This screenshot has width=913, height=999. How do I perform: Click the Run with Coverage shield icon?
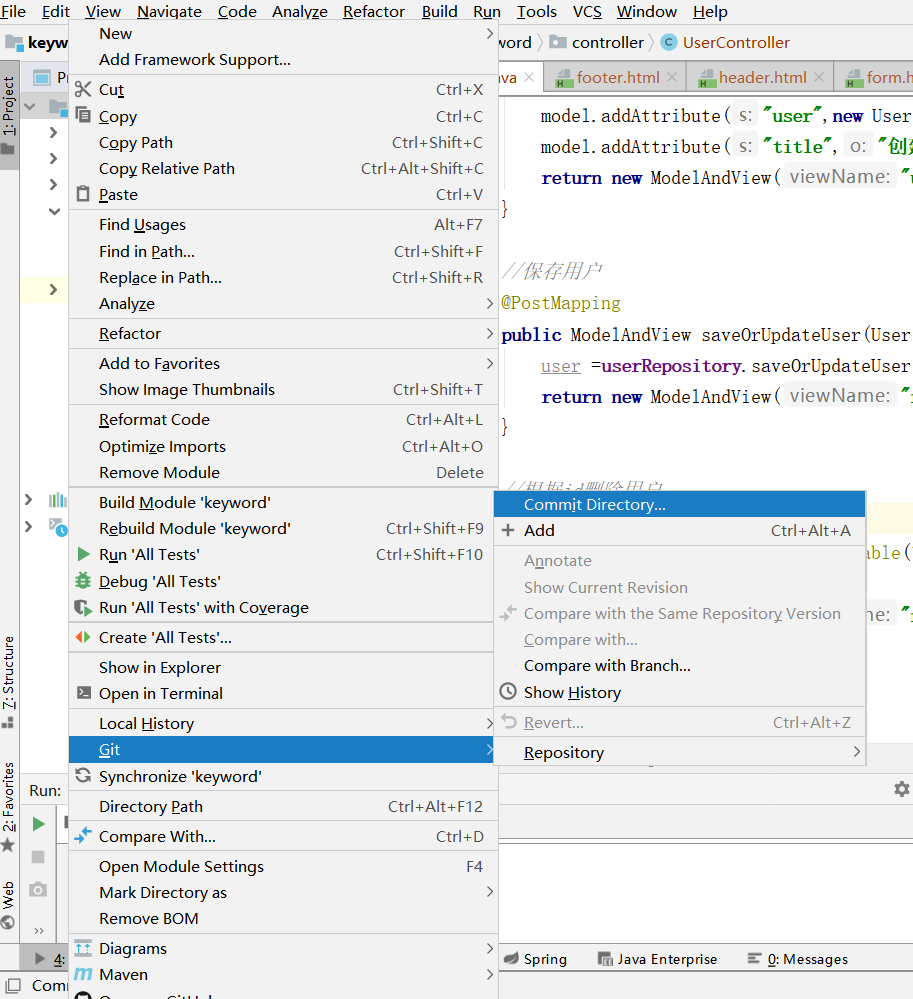(x=83, y=607)
